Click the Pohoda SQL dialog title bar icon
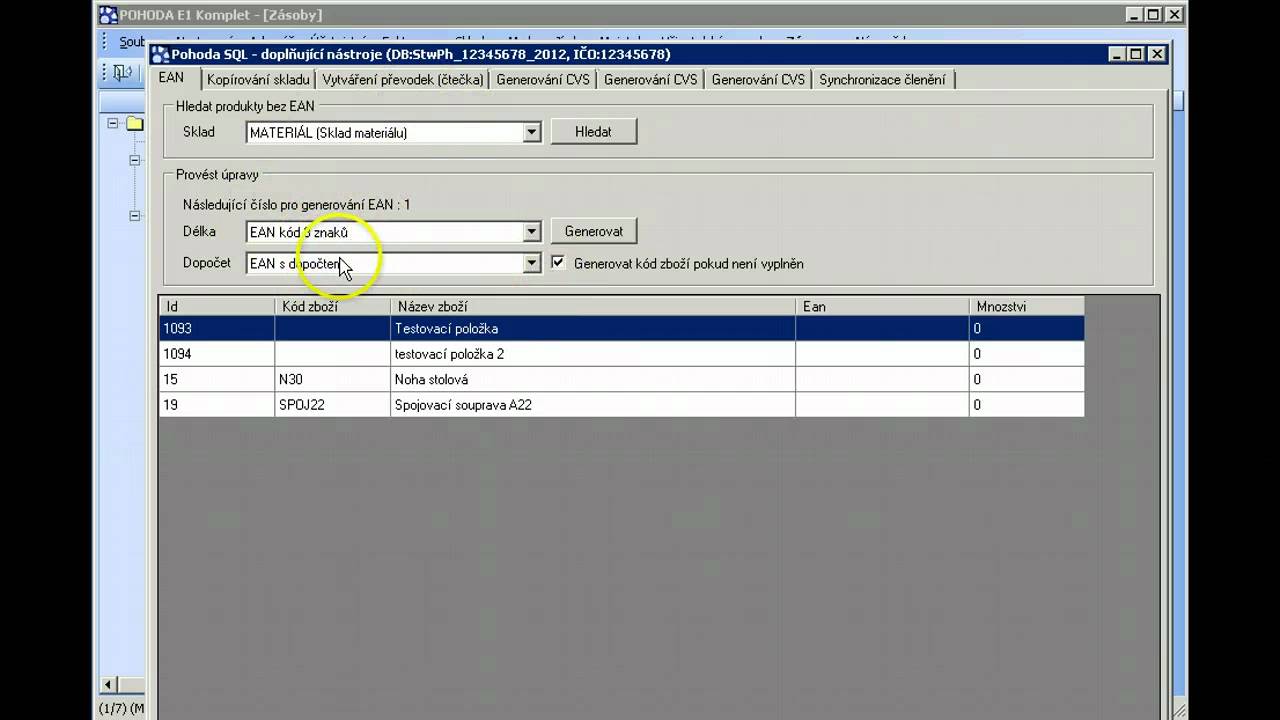Image resolution: width=1280 pixels, height=720 pixels. [160, 54]
